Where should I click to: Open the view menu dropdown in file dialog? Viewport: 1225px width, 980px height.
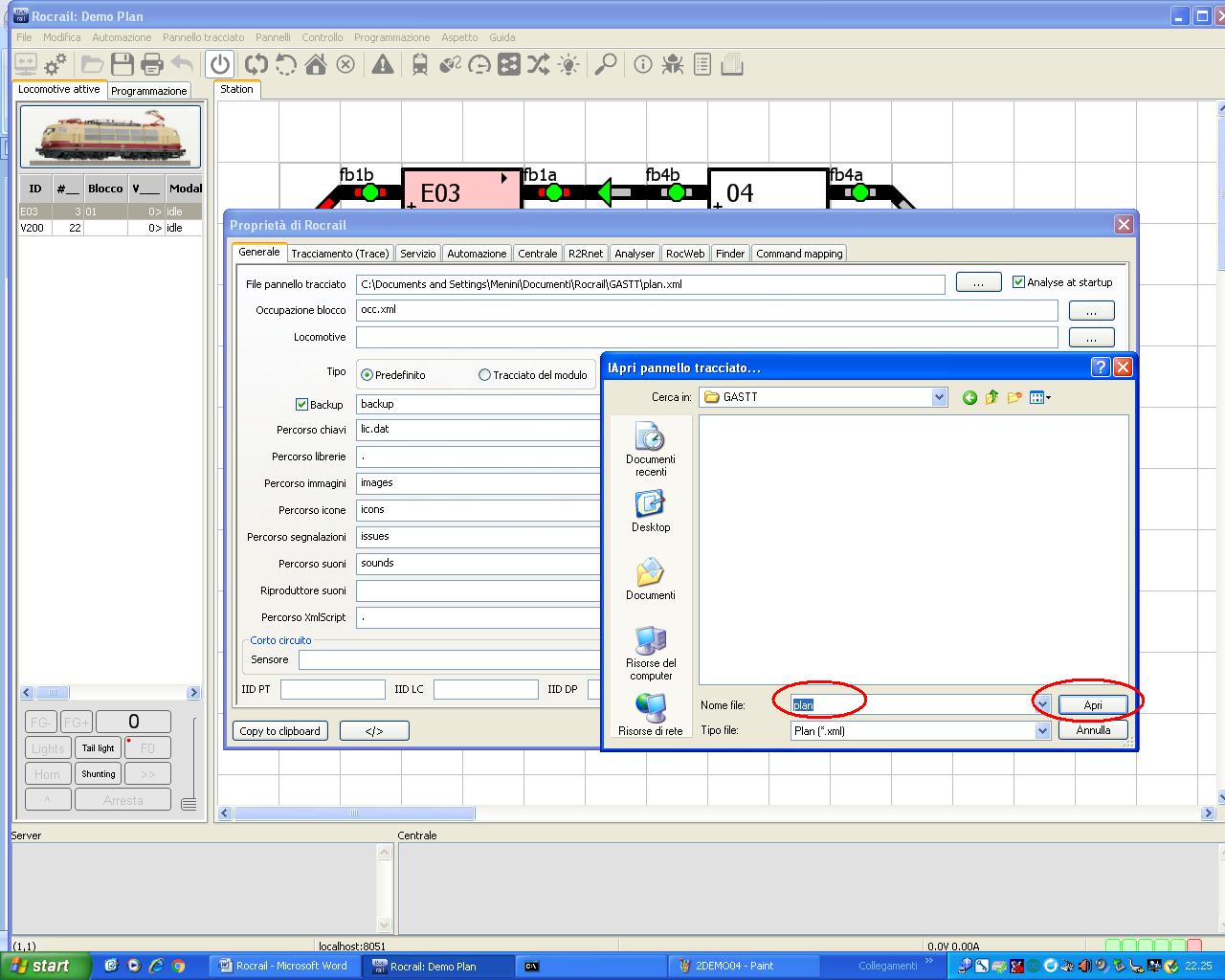[1040, 397]
